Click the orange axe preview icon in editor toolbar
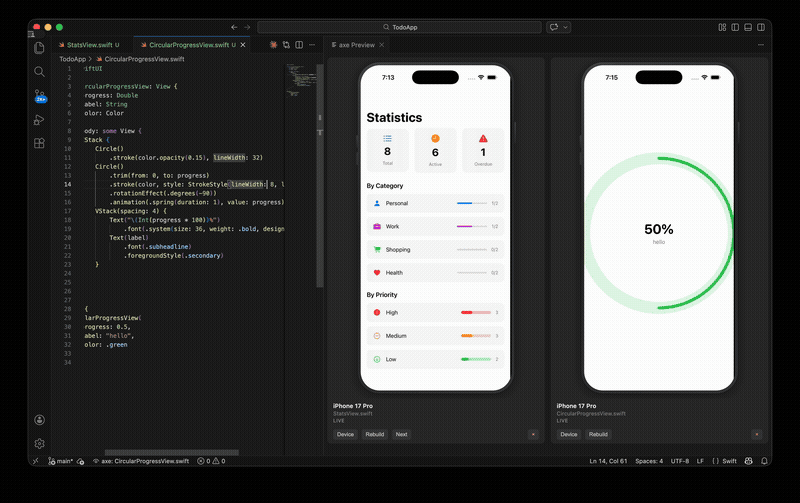The height and width of the screenshot is (503, 800). pos(273,45)
